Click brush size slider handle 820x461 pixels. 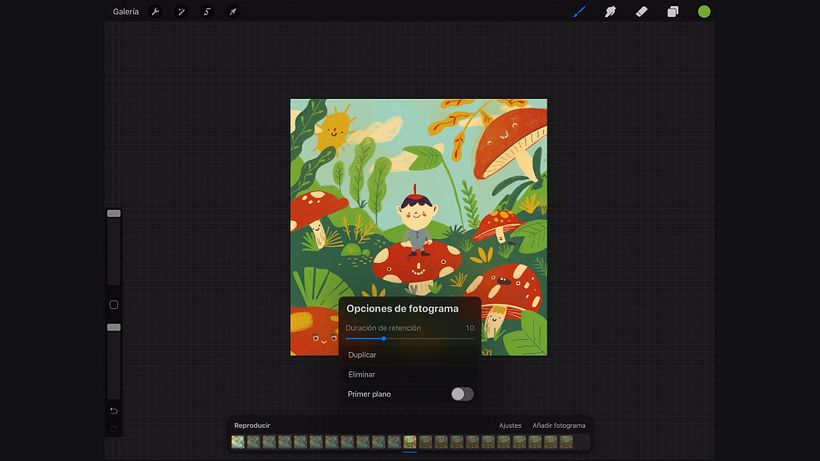113,213
